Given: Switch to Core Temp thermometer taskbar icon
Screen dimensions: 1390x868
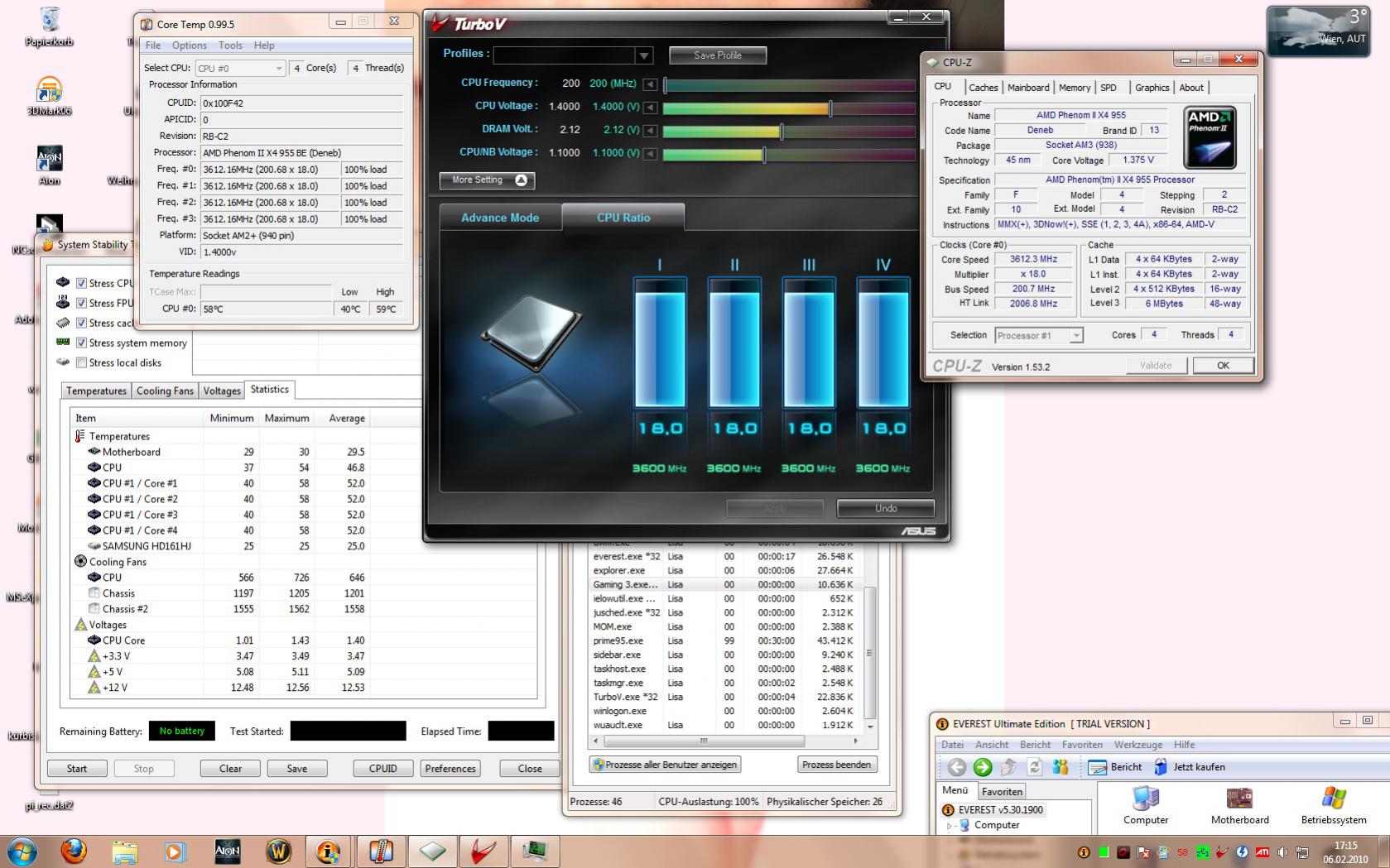Looking at the screenshot, I should pyautogui.click(x=380, y=851).
